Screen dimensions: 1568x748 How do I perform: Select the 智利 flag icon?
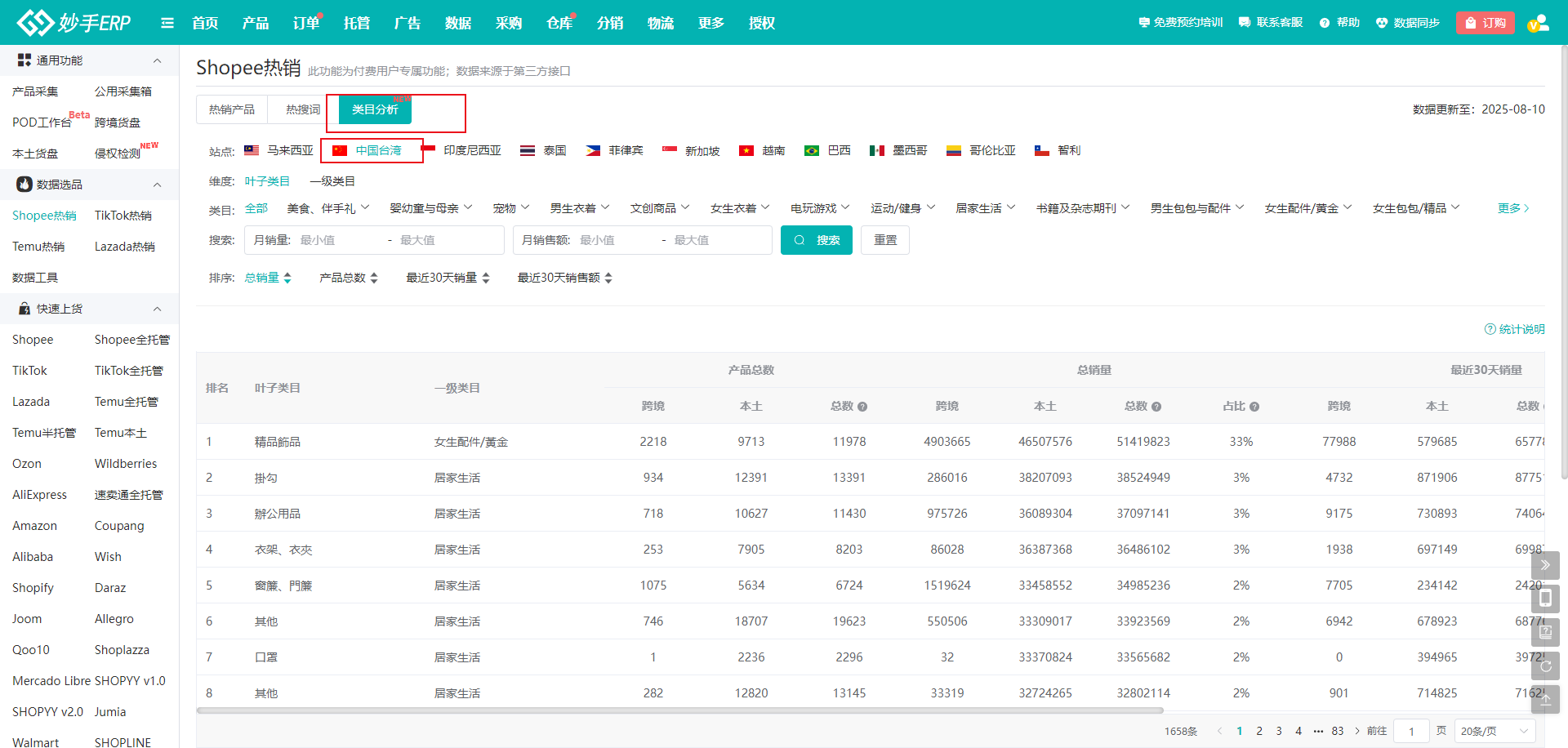click(1042, 150)
